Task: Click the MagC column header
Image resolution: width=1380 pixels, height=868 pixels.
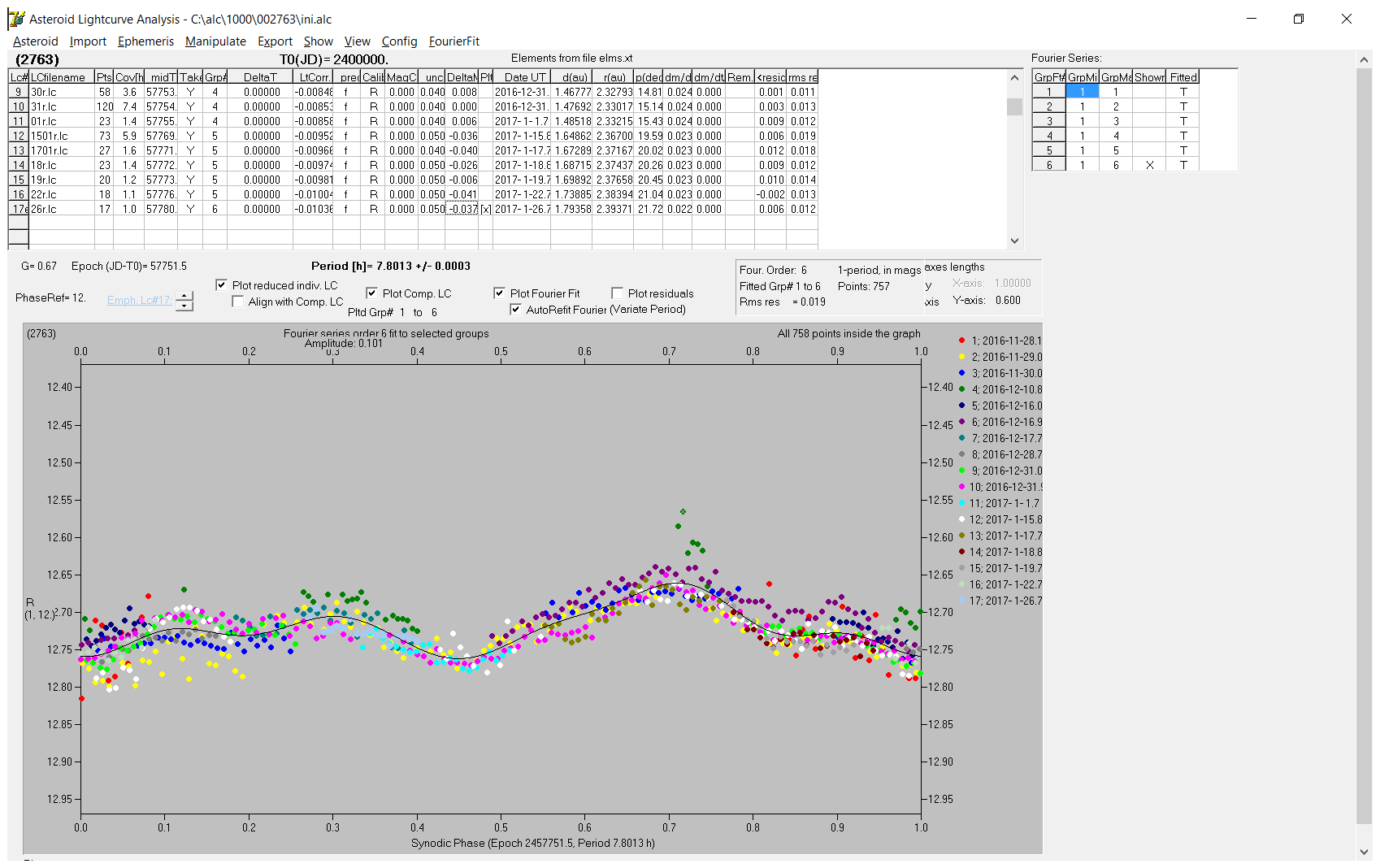Action: (401, 77)
